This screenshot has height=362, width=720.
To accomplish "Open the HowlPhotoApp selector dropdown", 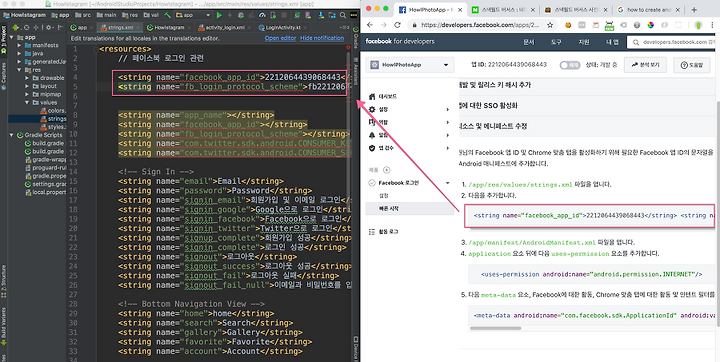I will (410, 65).
